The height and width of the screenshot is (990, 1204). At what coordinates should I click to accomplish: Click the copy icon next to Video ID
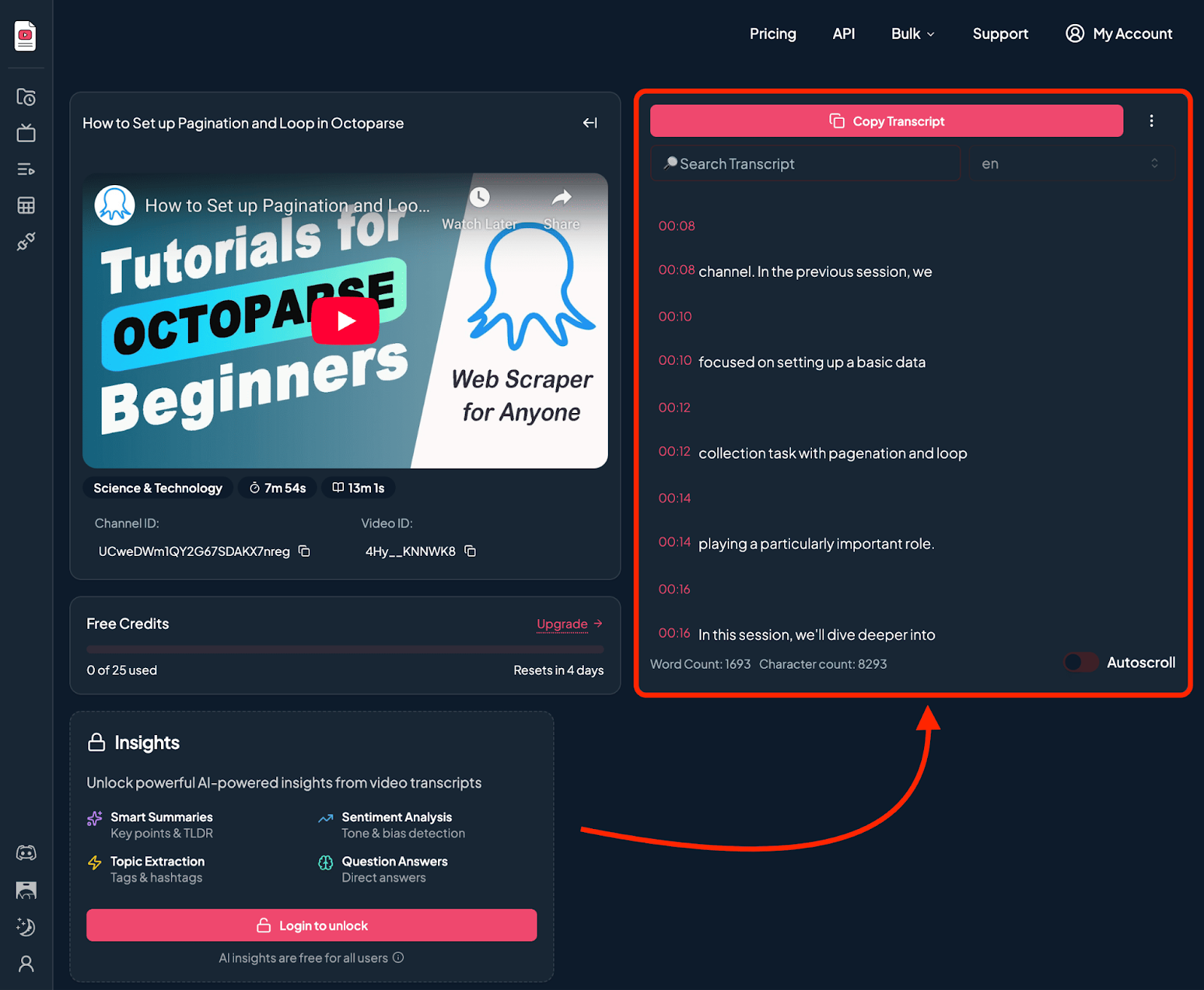pyautogui.click(x=470, y=551)
